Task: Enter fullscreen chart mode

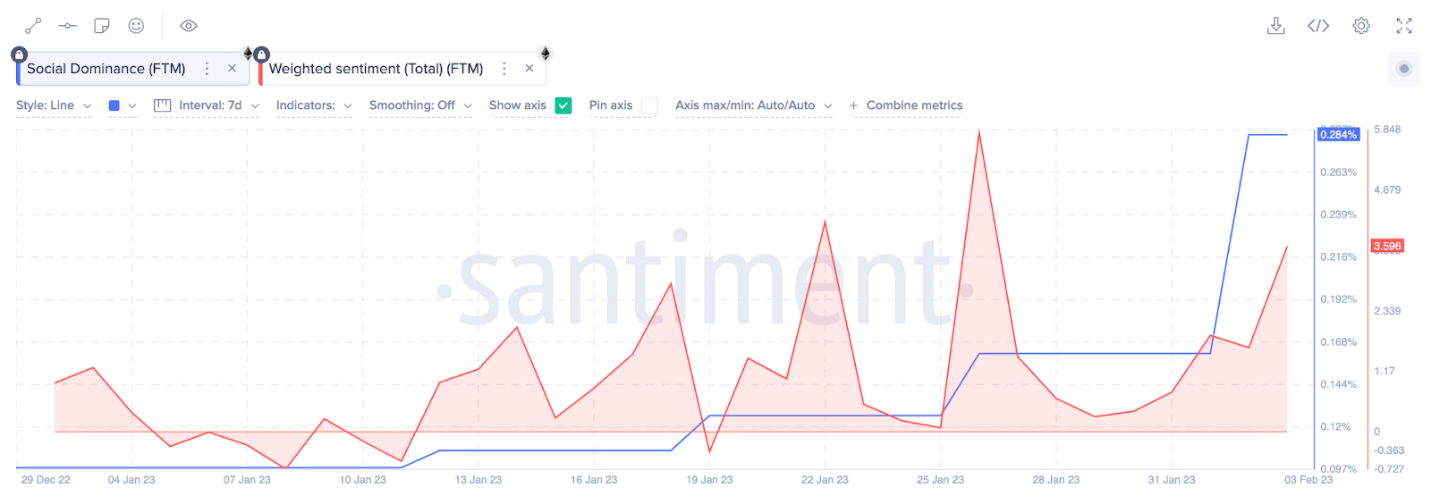Action: [x=1404, y=26]
